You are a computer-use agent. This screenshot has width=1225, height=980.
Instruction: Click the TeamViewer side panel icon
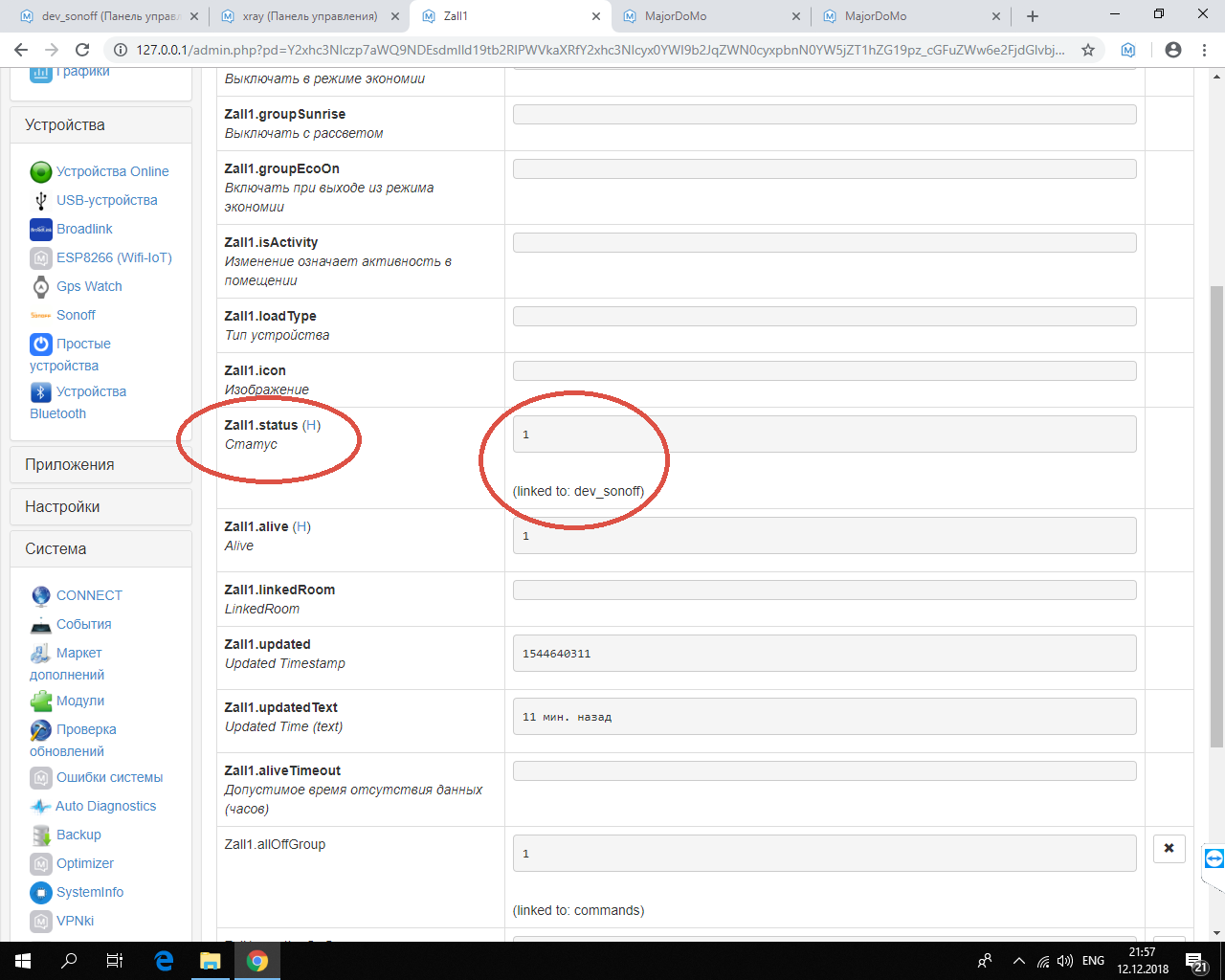[1214, 858]
